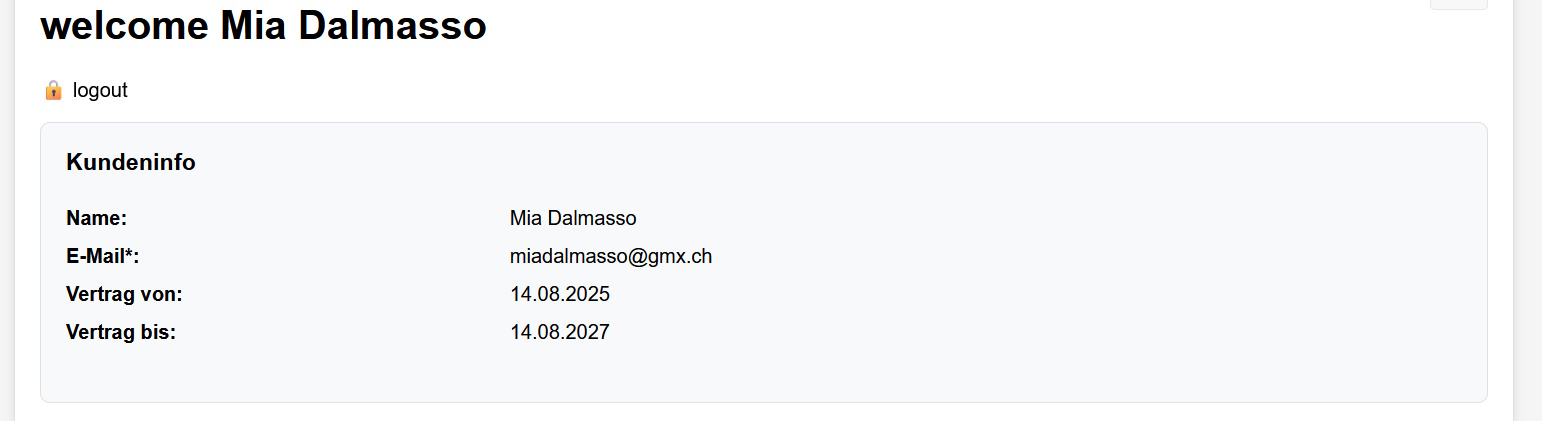The image size is (1542, 421).
Task: Click the E-Mail*: field label
Action: pos(102,256)
